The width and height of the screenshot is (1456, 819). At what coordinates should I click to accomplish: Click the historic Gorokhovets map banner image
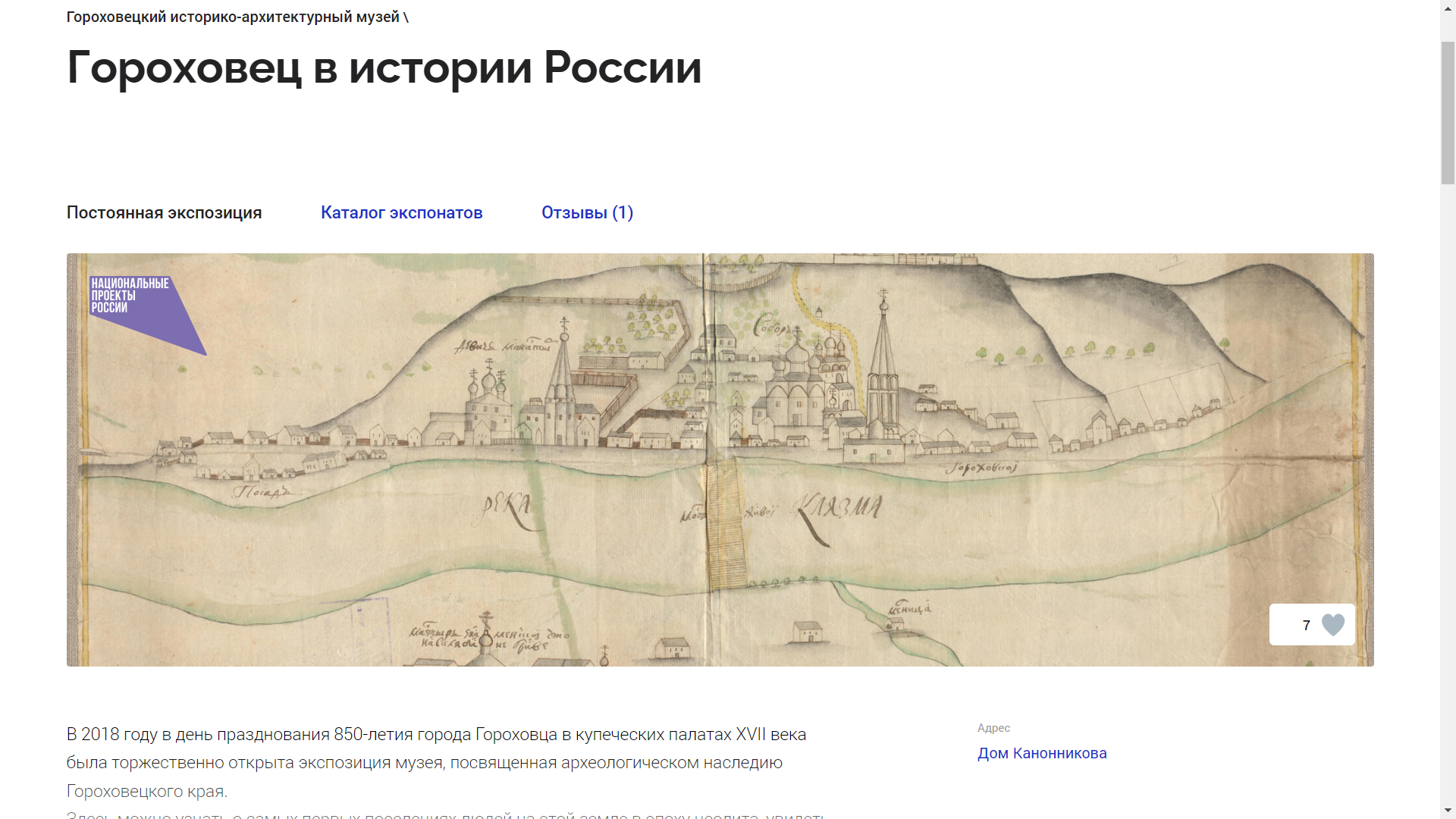(x=720, y=460)
